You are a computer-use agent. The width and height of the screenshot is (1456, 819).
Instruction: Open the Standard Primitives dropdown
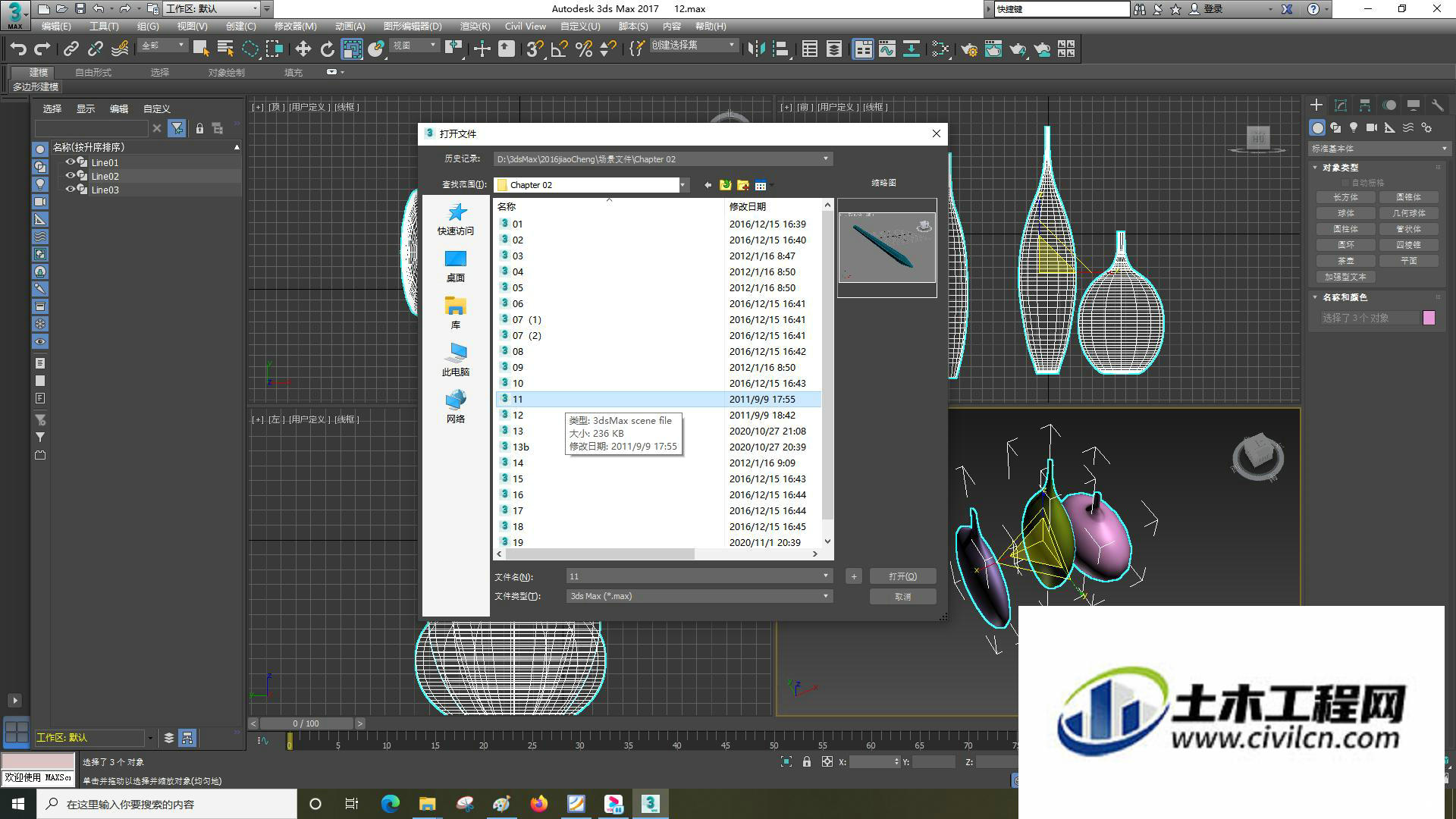coord(1379,149)
